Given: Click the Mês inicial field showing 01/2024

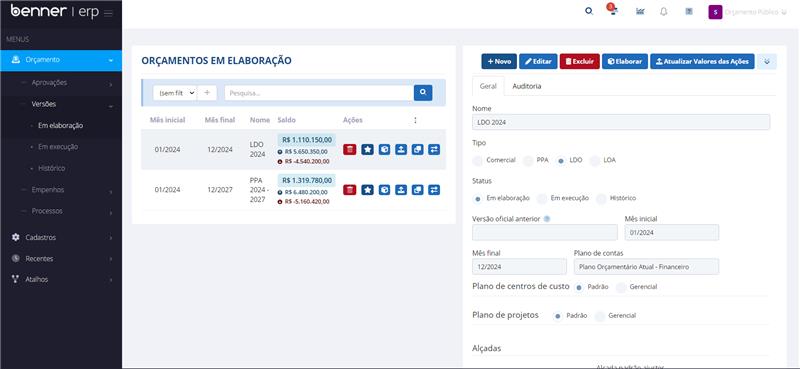Looking at the screenshot, I should pyautogui.click(x=672, y=232).
